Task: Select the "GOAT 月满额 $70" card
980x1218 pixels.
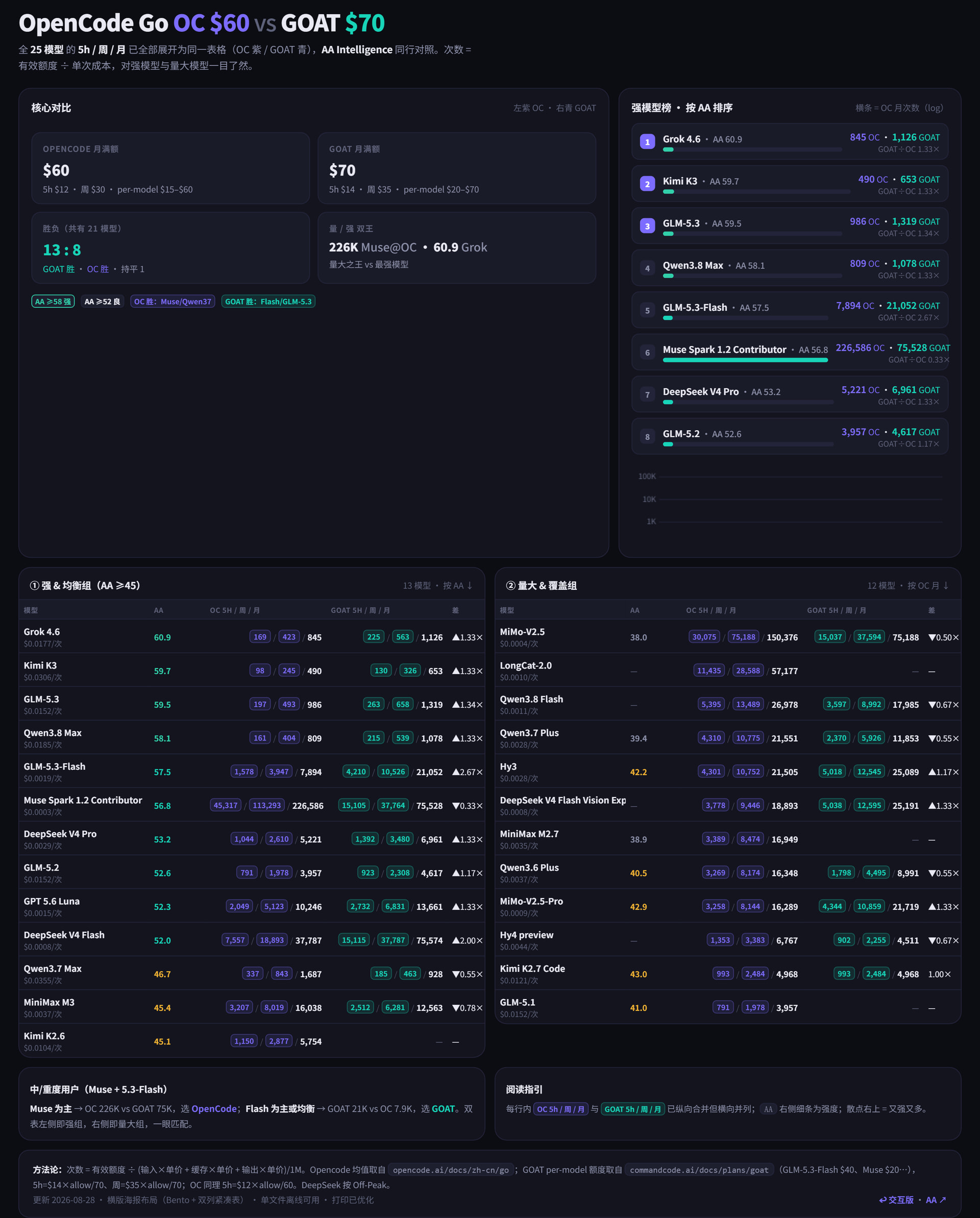Action: click(x=457, y=168)
